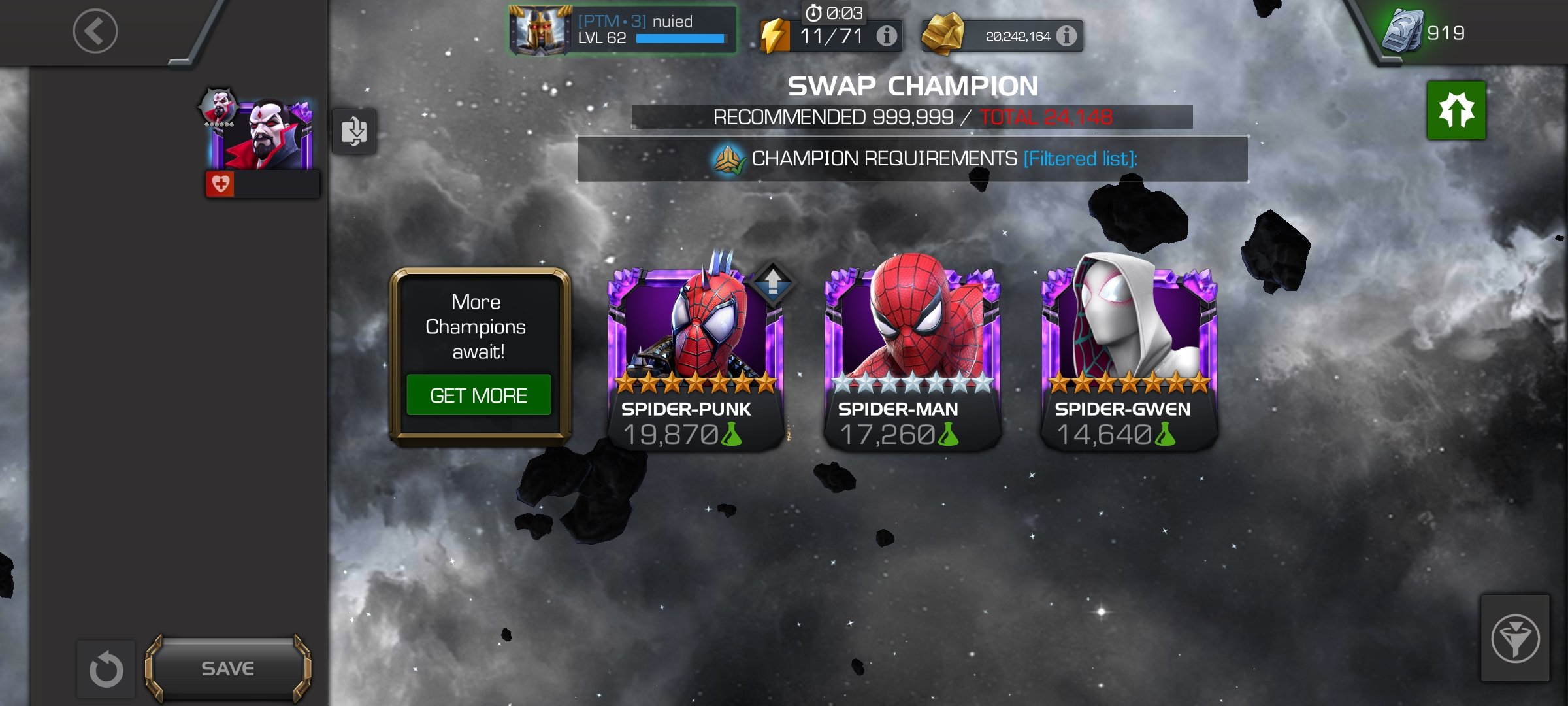1568x706 pixels.
Task: Tap the red health potion icon
Action: pyautogui.click(x=220, y=184)
